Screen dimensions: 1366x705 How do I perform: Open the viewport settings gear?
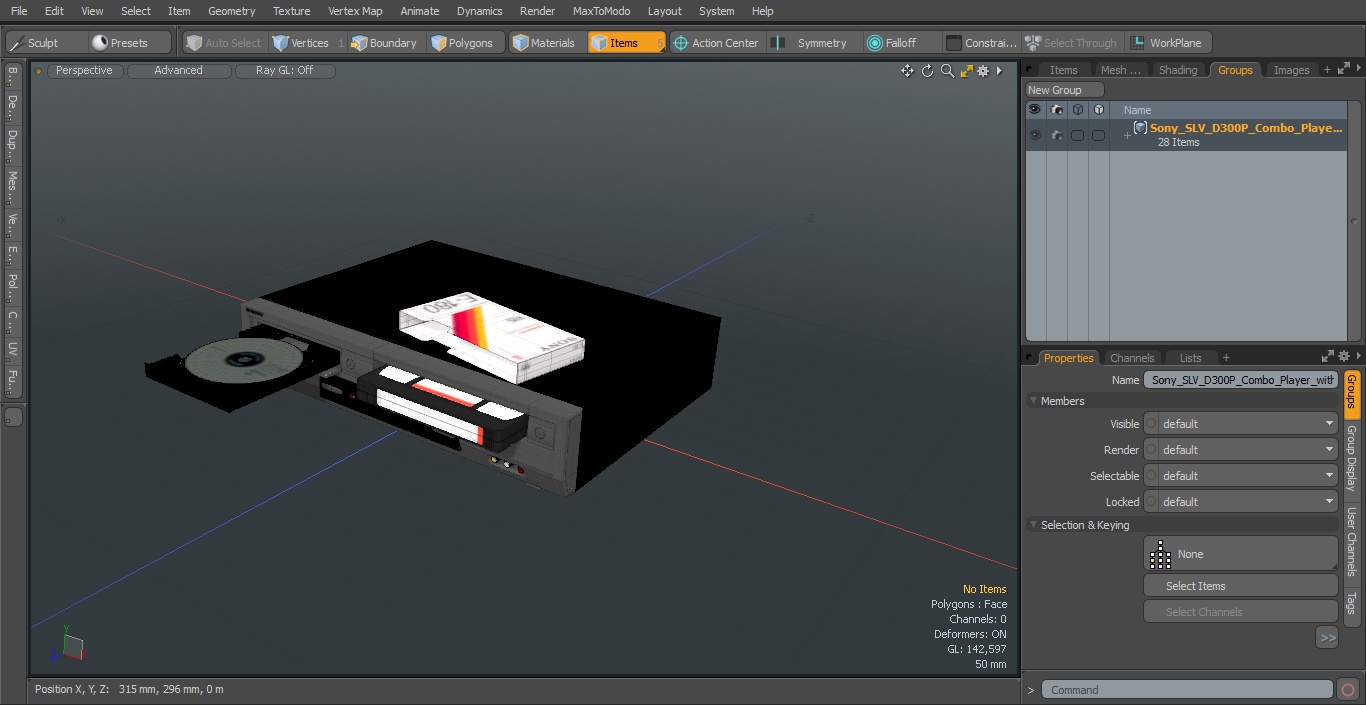[983, 71]
